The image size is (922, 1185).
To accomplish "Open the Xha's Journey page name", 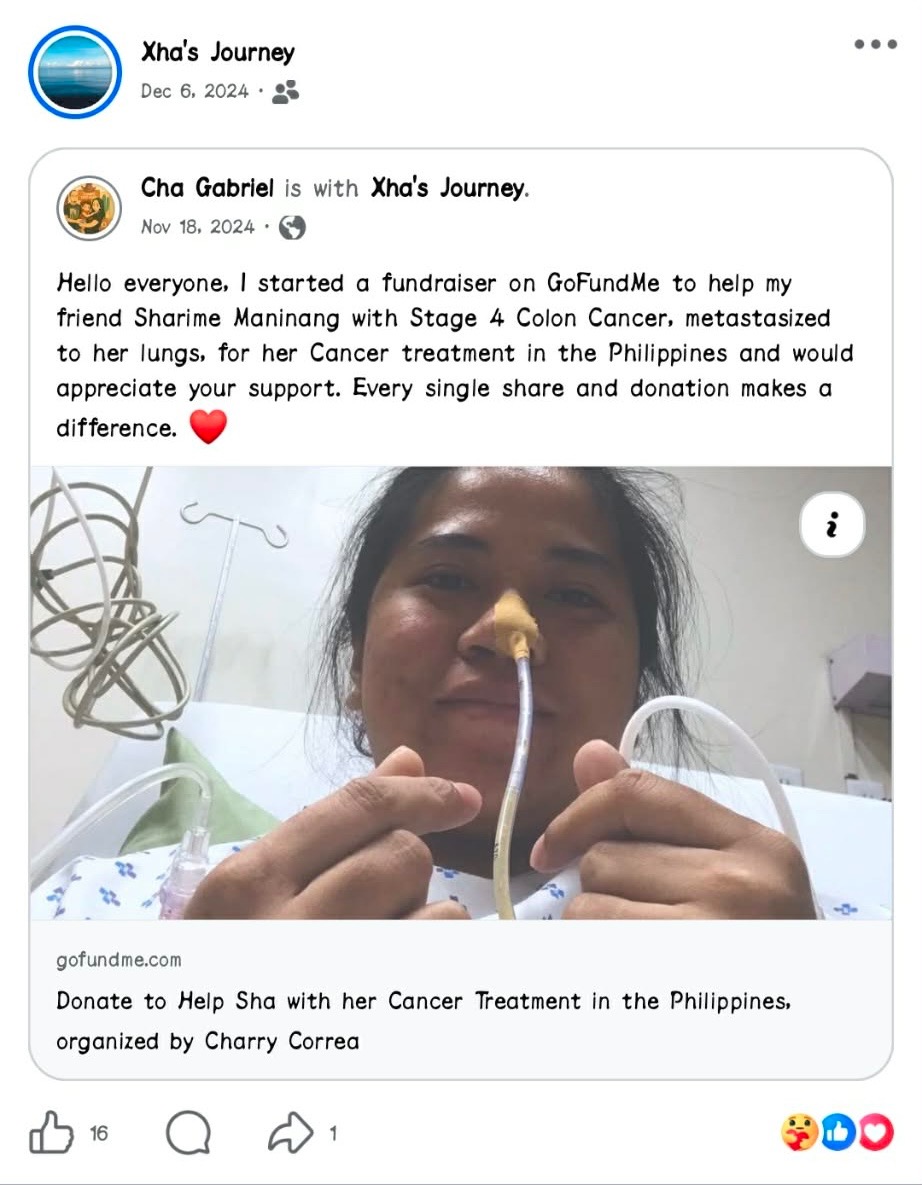I will pyautogui.click(x=218, y=52).
